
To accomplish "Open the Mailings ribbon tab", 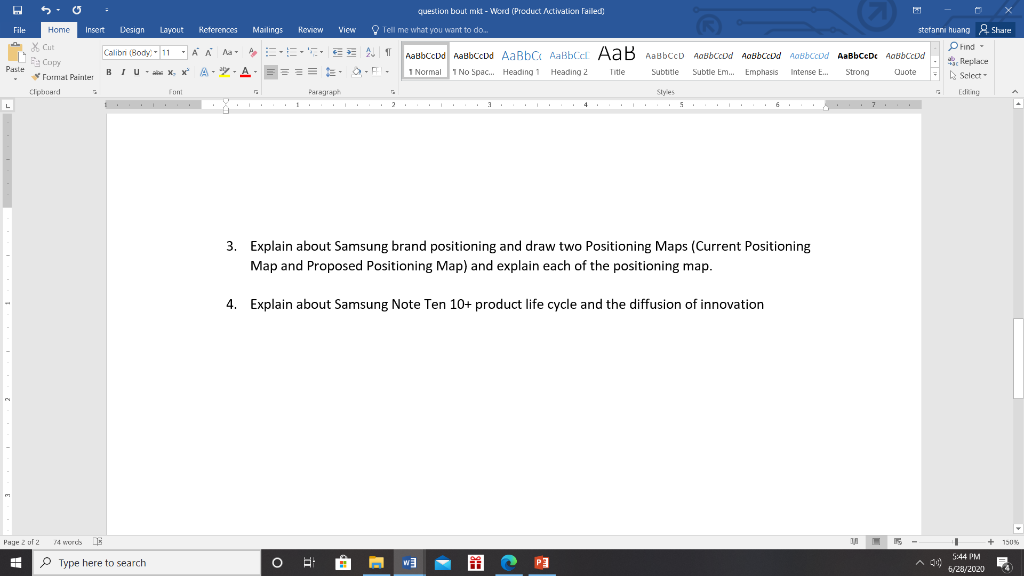I will pyautogui.click(x=266, y=30).
